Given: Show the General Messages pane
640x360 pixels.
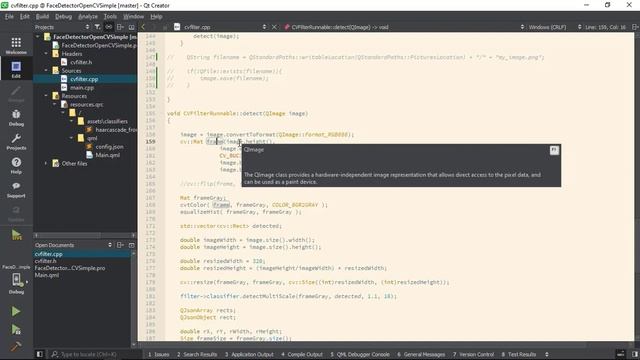Looking at the screenshot, I should click(421, 354).
